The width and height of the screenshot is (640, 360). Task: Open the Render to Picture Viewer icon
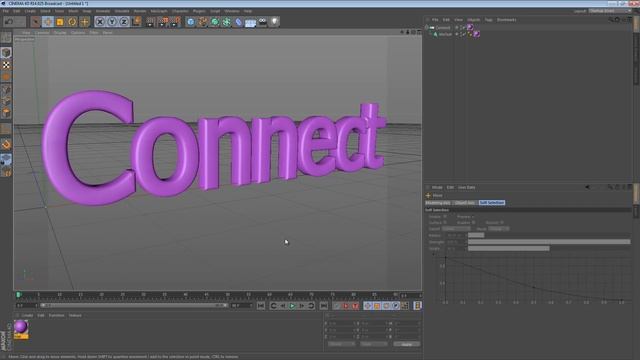click(163, 22)
